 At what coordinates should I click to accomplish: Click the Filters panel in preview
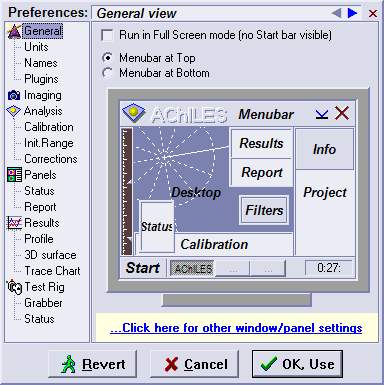click(x=264, y=210)
